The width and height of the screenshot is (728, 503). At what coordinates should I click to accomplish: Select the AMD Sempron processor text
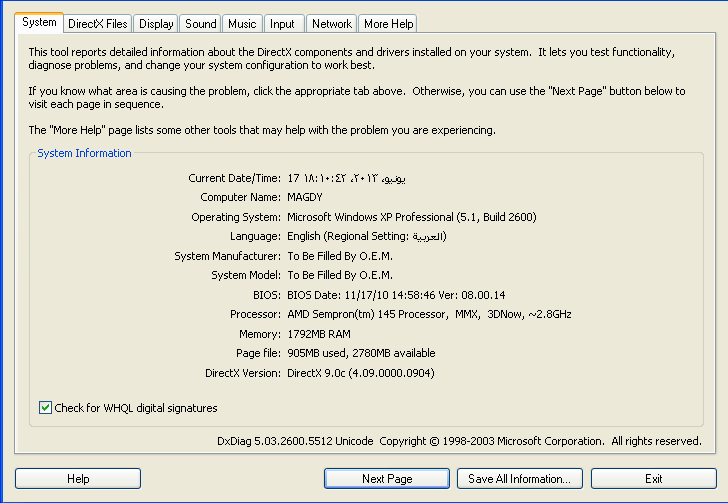pos(429,314)
